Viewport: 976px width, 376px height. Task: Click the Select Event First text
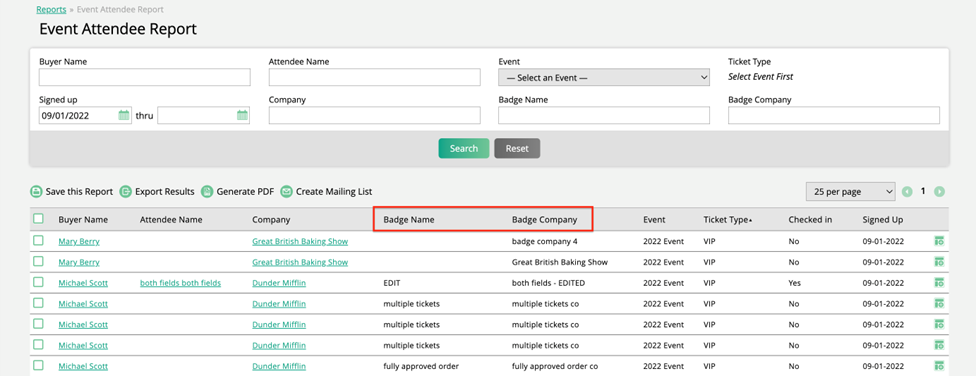tap(761, 77)
